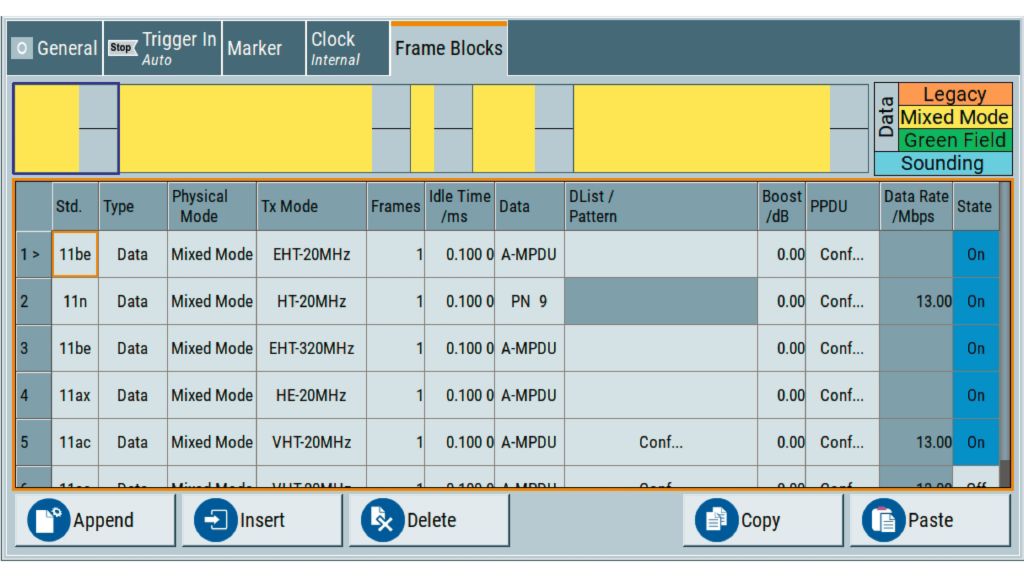Click the Insert arrow icon

point(215,521)
